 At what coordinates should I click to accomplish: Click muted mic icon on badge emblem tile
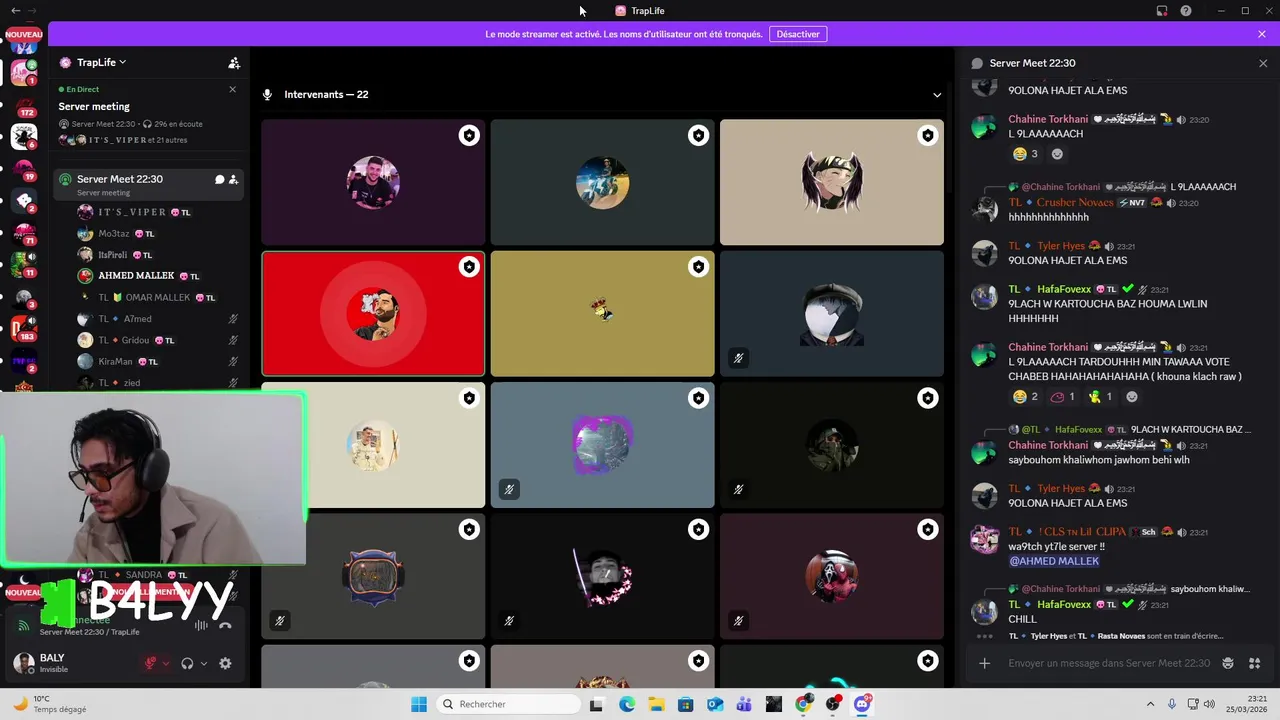[x=280, y=621]
